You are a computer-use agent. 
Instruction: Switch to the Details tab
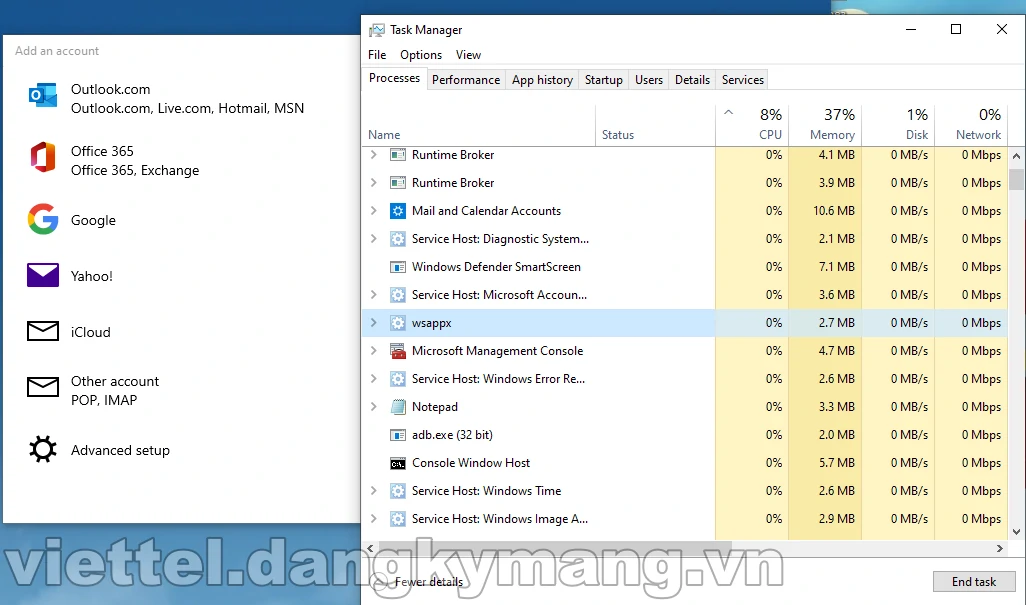(692, 80)
